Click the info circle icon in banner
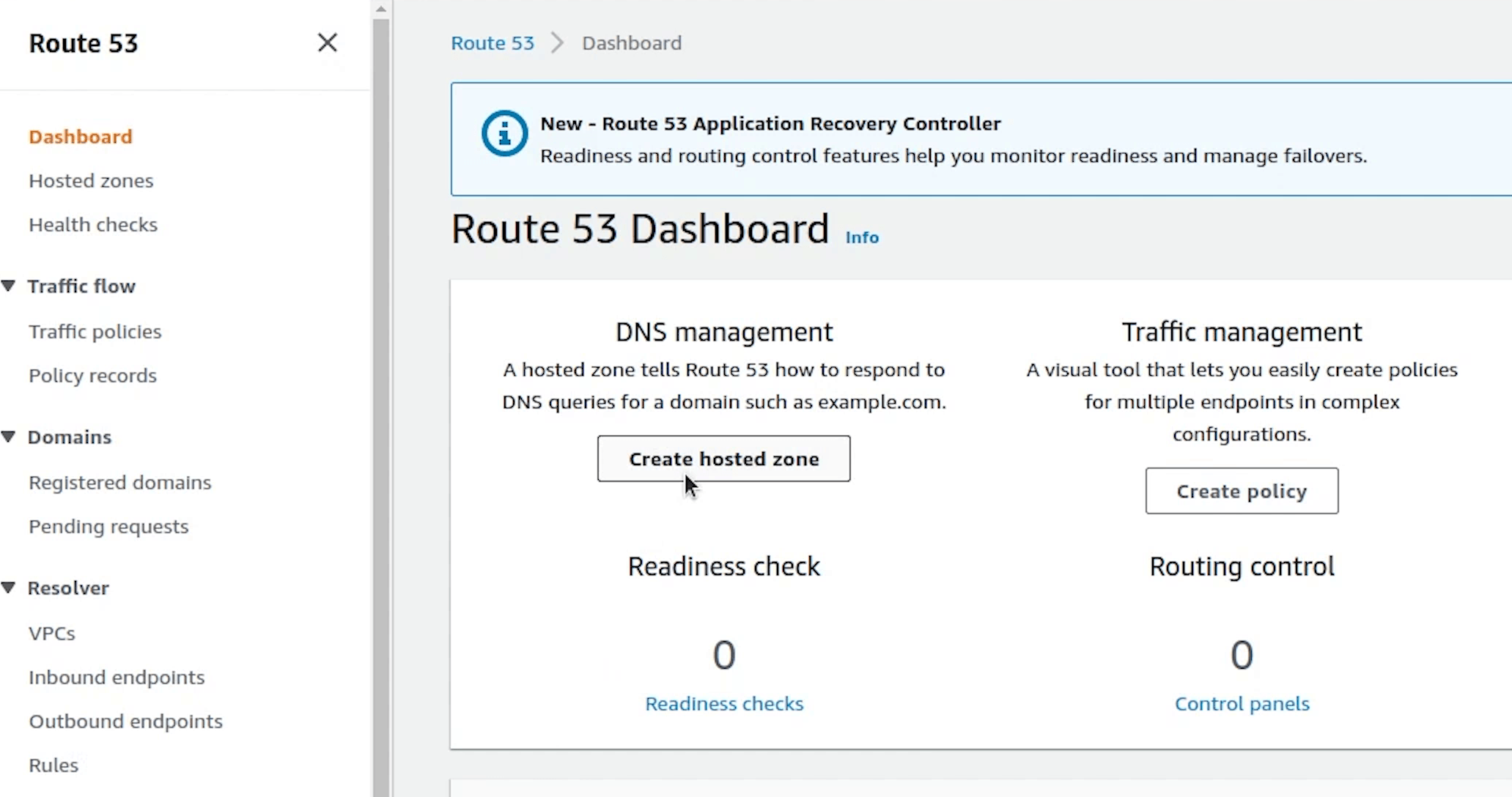 pyautogui.click(x=504, y=133)
